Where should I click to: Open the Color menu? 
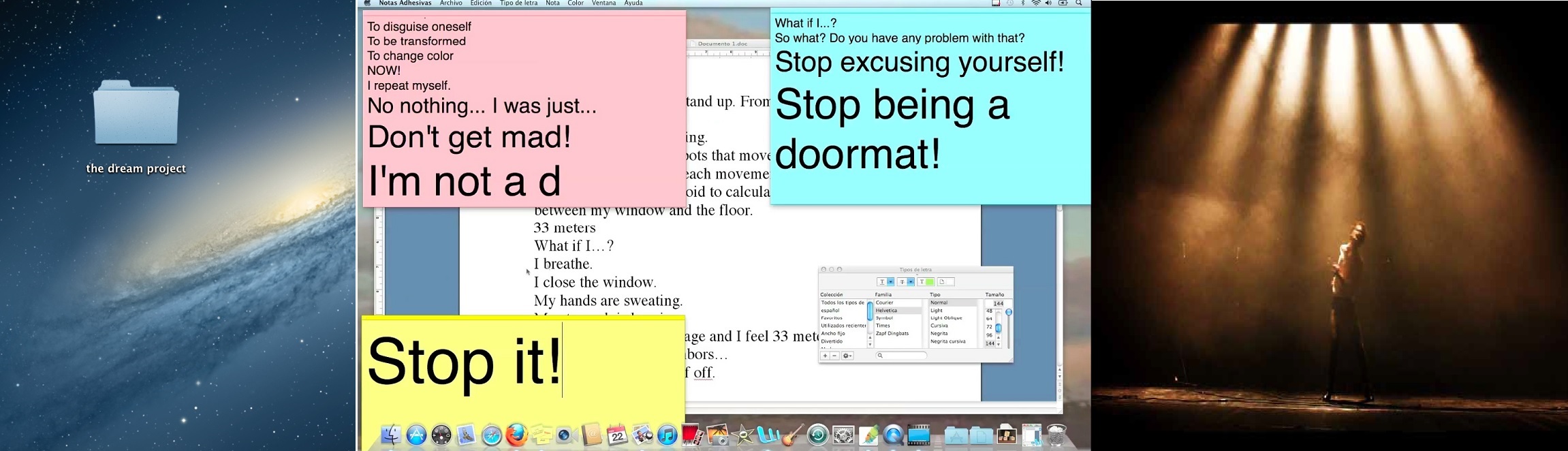point(576,3)
